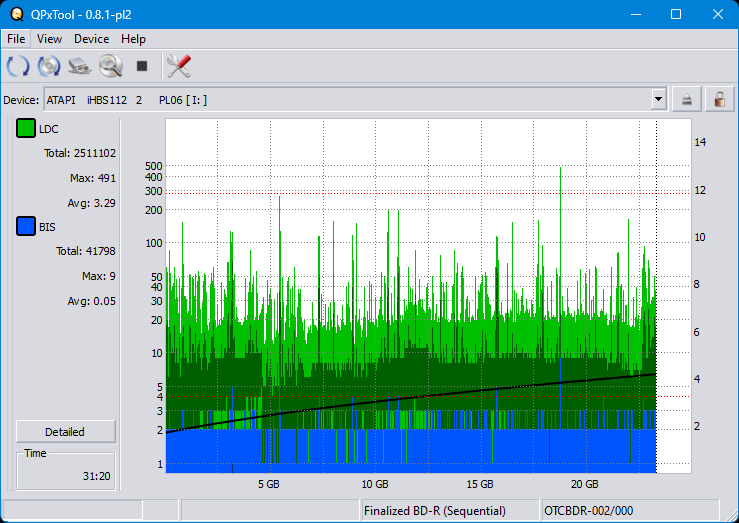Click the green LDC color swatch

click(x=25, y=128)
